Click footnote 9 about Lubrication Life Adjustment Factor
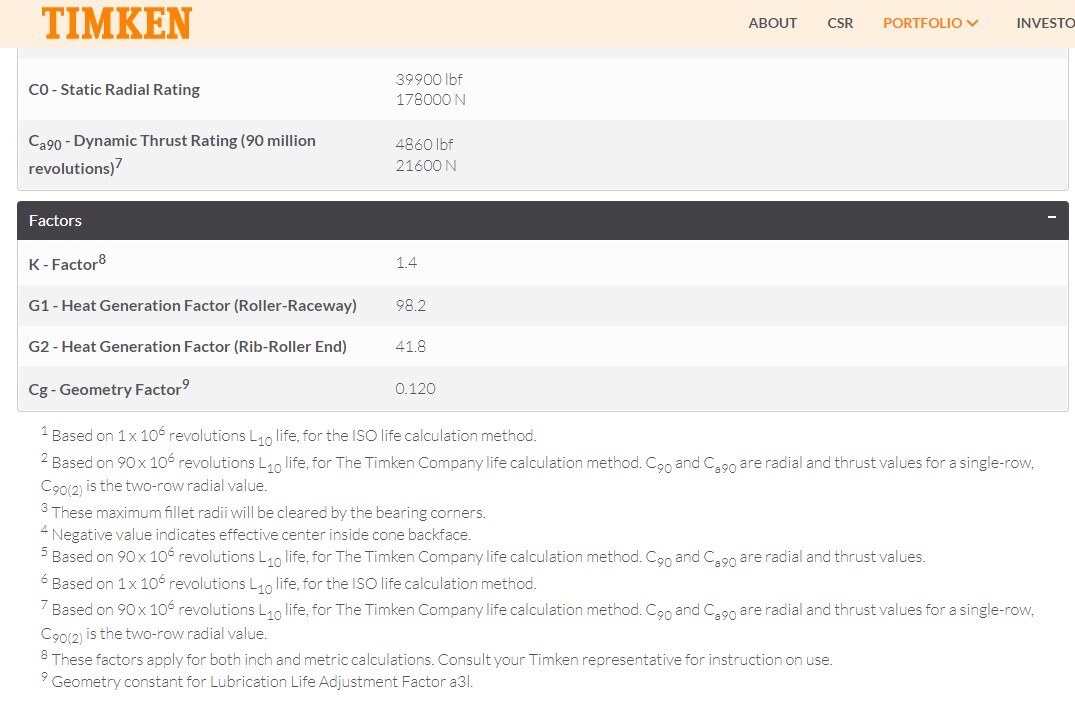Viewport: 1075px width, 712px height. coord(256,681)
